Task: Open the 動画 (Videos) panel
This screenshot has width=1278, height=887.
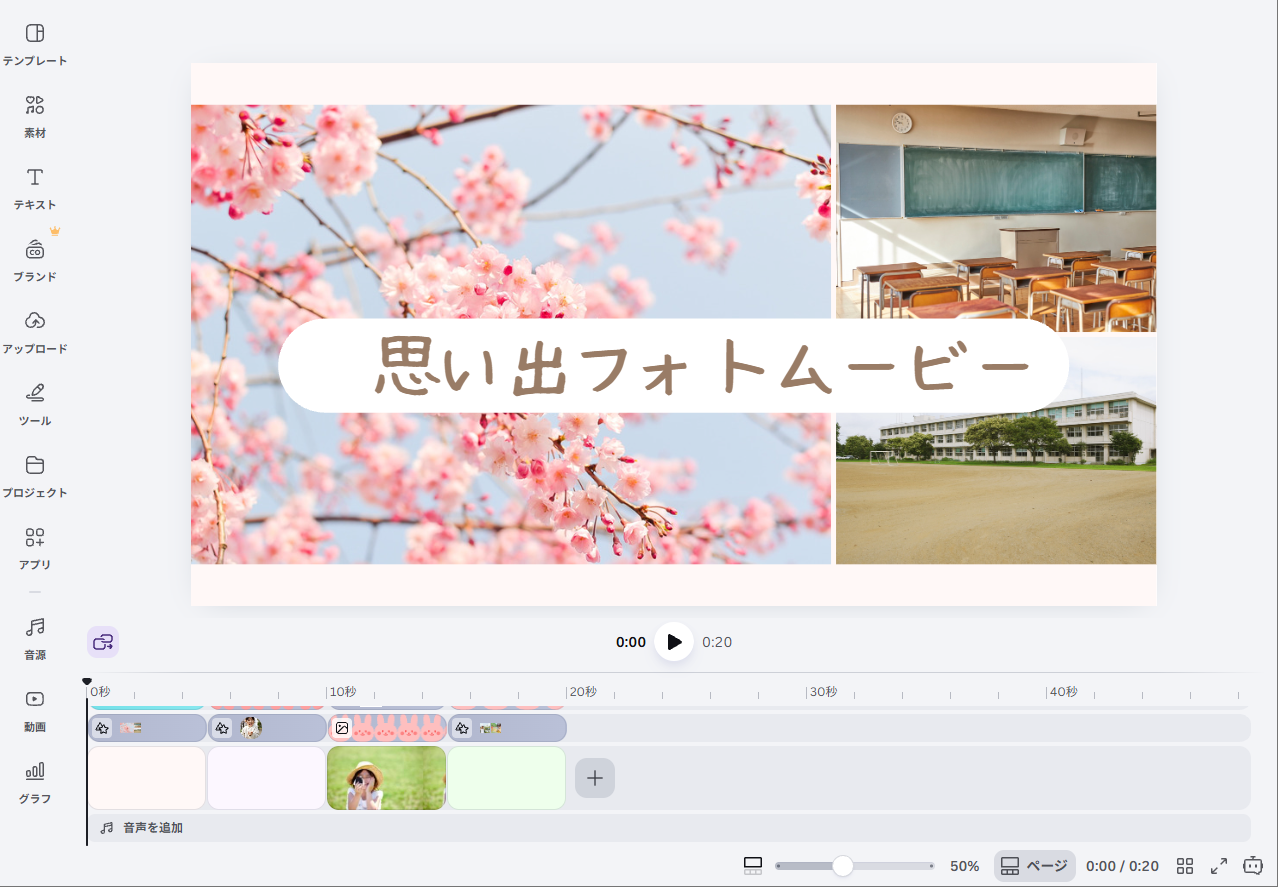Action: [35, 711]
